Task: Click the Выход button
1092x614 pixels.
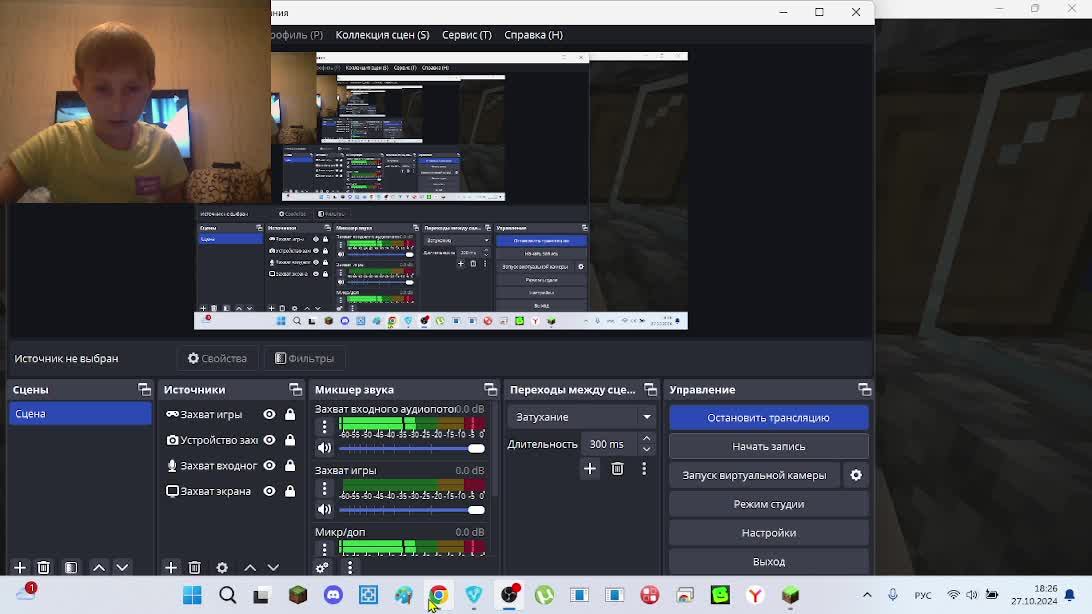Action: (769, 561)
